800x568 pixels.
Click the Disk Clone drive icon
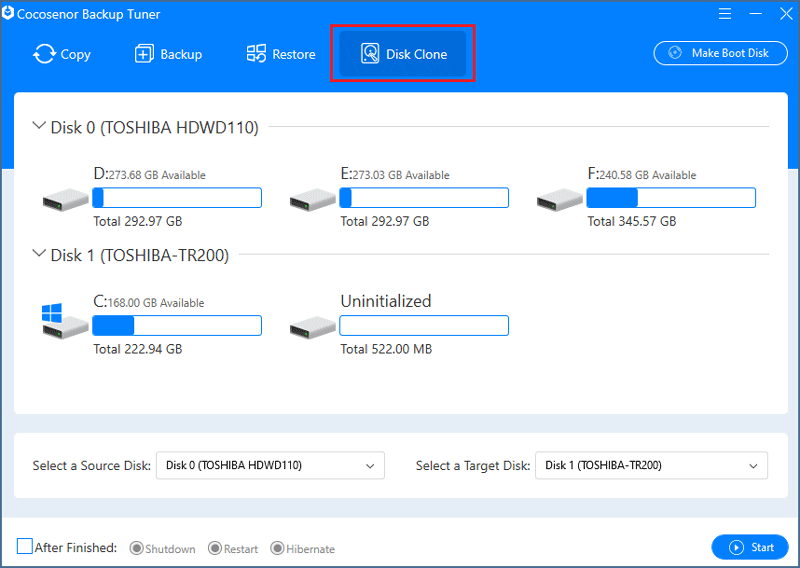click(370, 54)
